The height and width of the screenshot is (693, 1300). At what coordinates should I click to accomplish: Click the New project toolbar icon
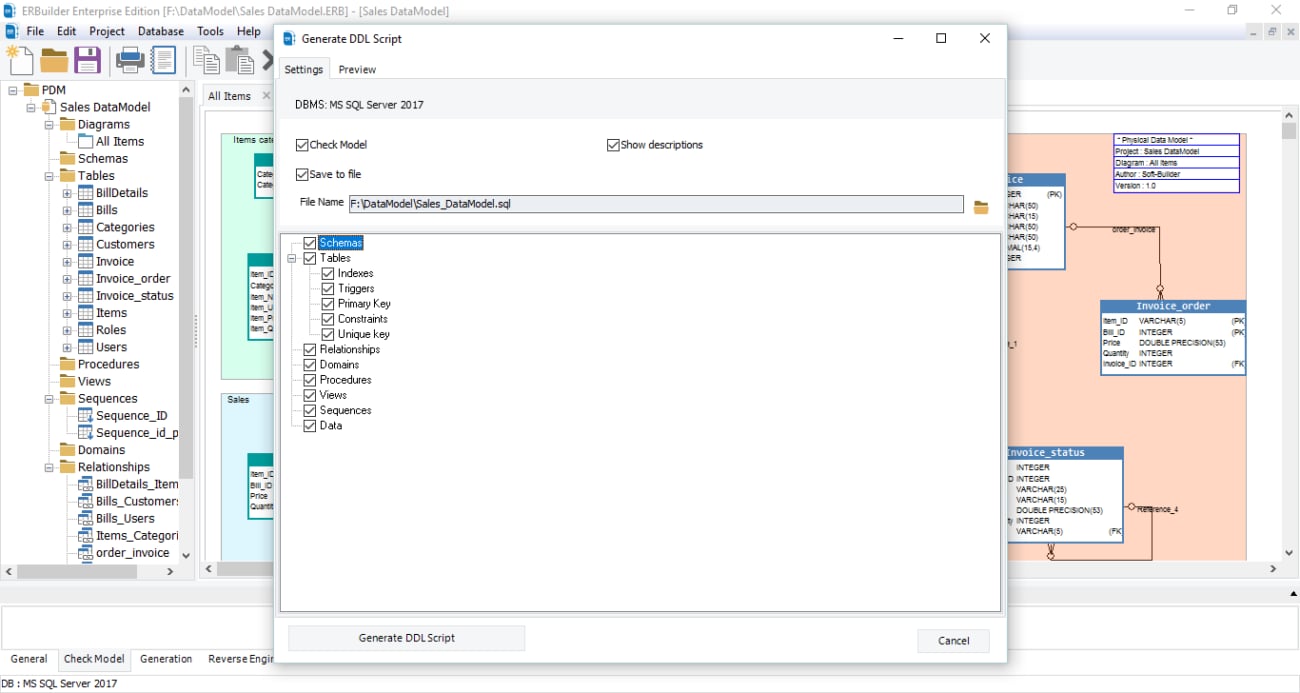tap(20, 61)
